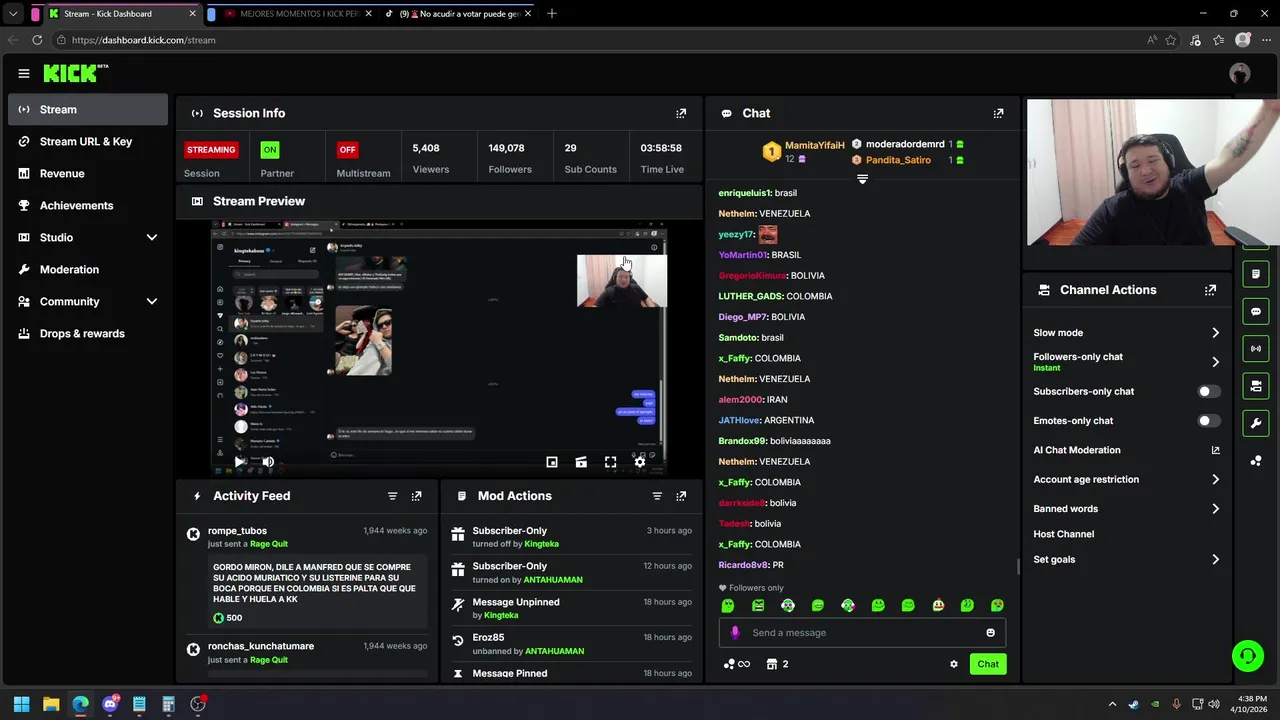Enable picture-in-picture for stream preview

[x=552, y=462]
